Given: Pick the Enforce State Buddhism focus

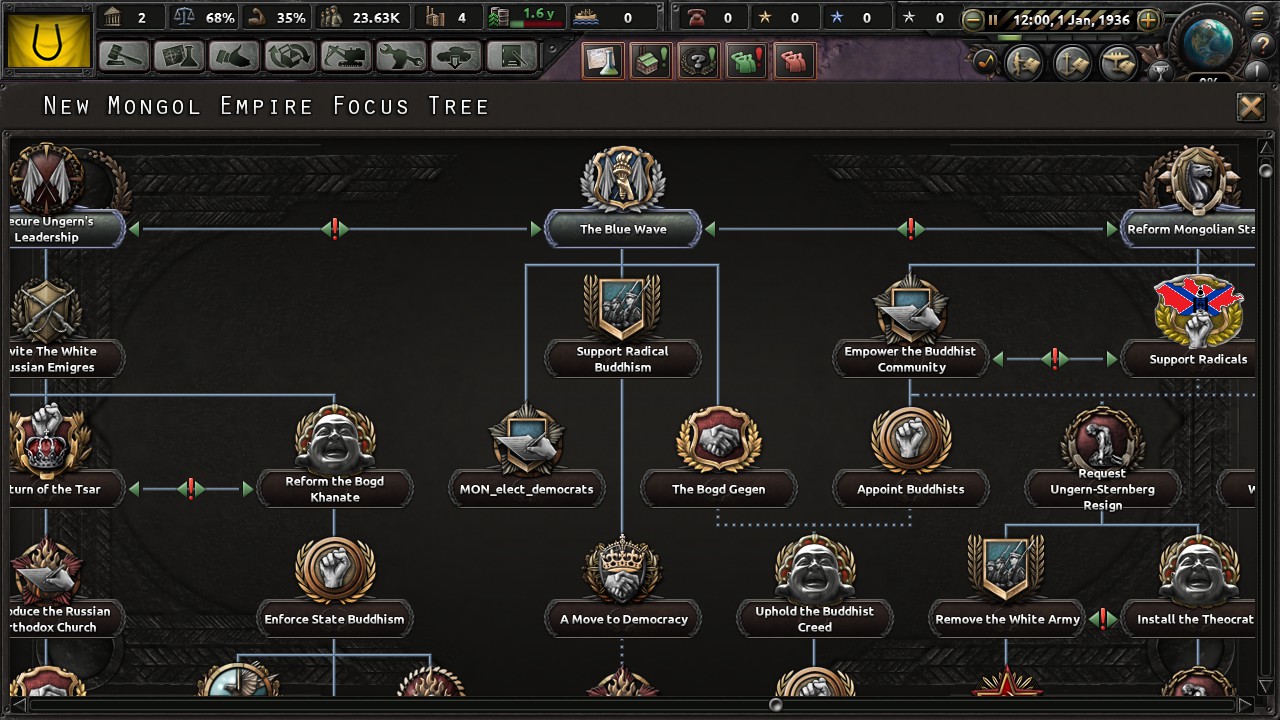Looking at the screenshot, I should coord(334,619).
